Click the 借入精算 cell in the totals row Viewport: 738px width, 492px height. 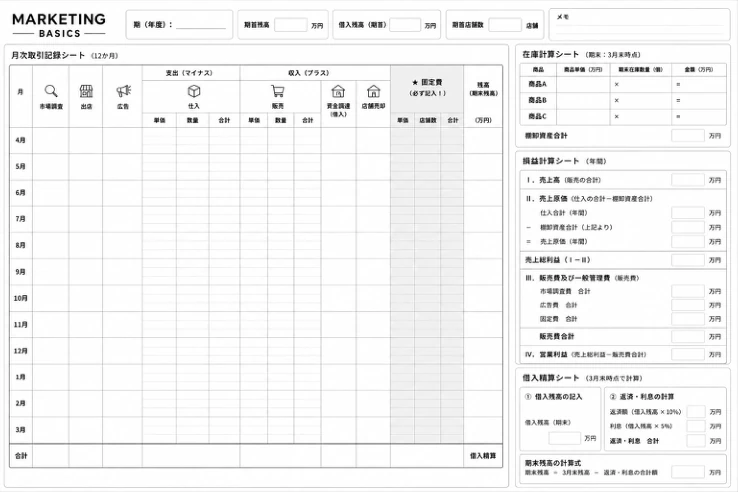tap(483, 456)
